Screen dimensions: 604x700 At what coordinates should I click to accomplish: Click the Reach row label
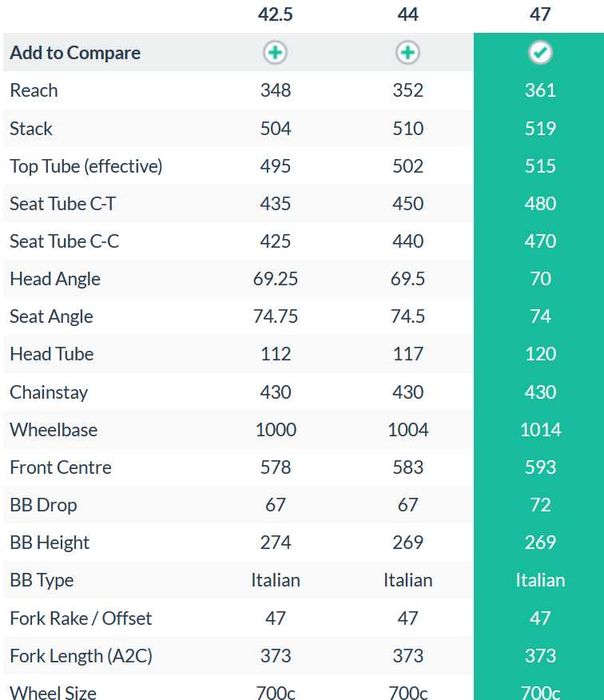coord(34,90)
